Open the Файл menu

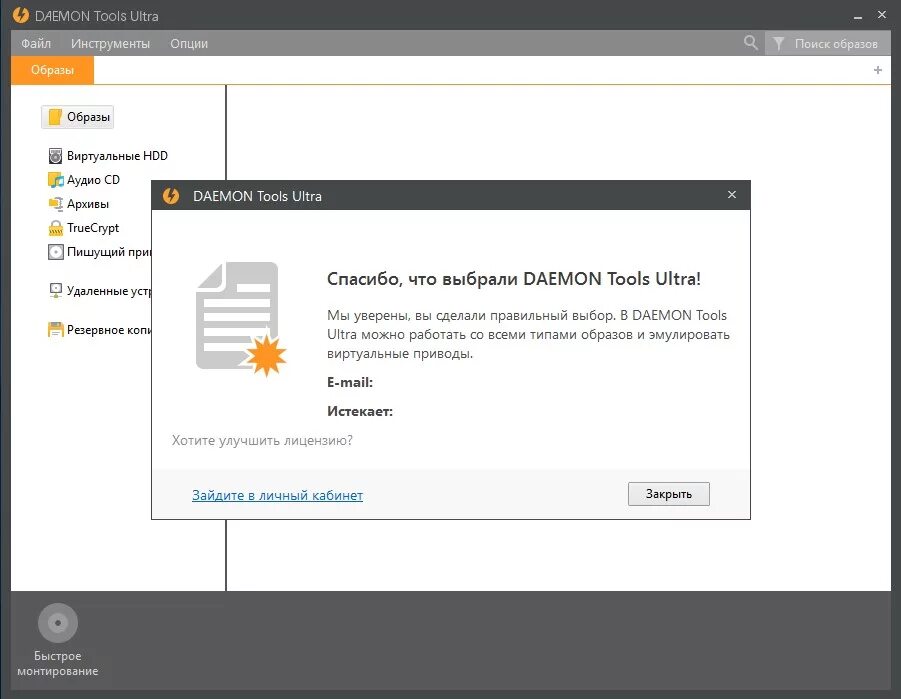coord(36,44)
